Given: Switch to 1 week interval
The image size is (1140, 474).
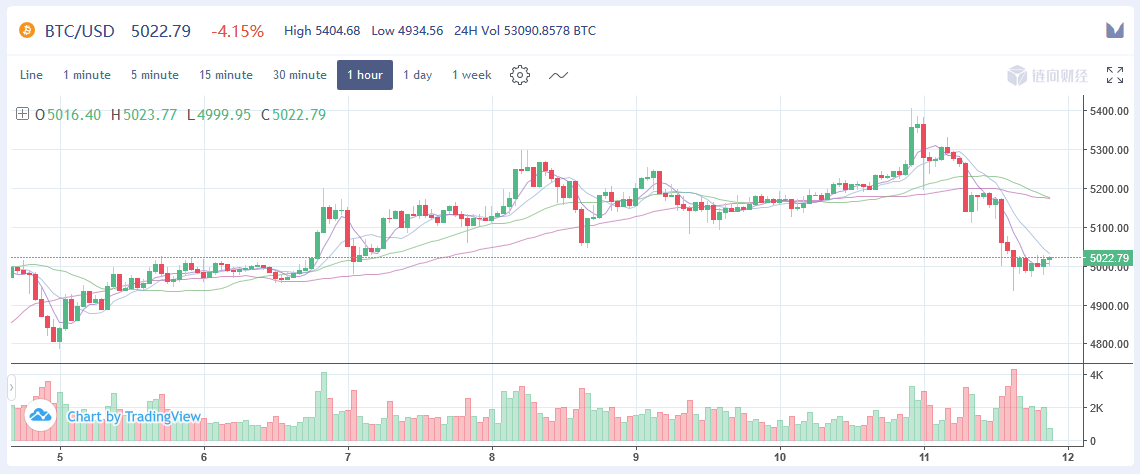Looking at the screenshot, I should 472,75.
